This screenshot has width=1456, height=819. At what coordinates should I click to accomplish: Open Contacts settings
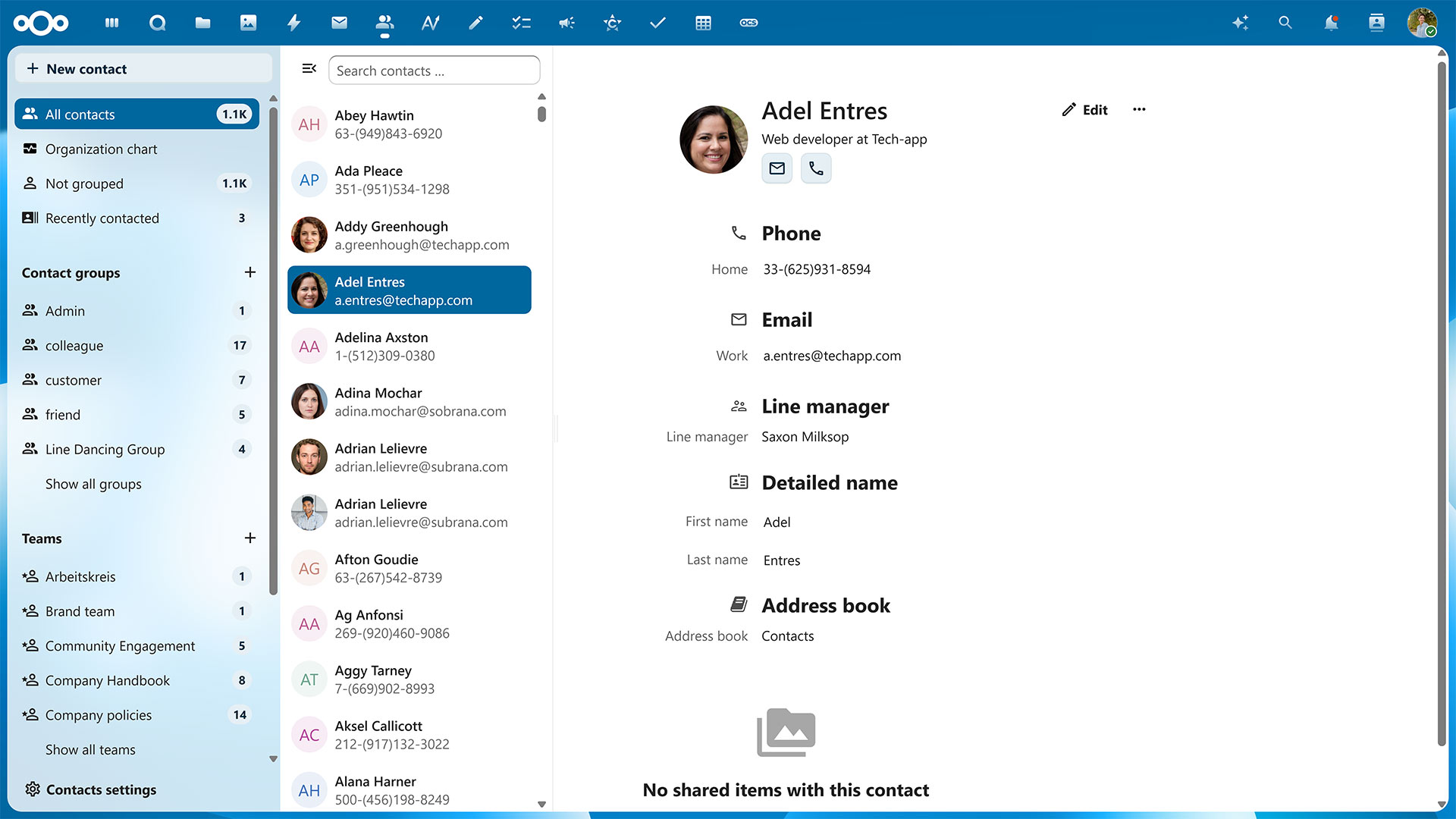[101, 789]
